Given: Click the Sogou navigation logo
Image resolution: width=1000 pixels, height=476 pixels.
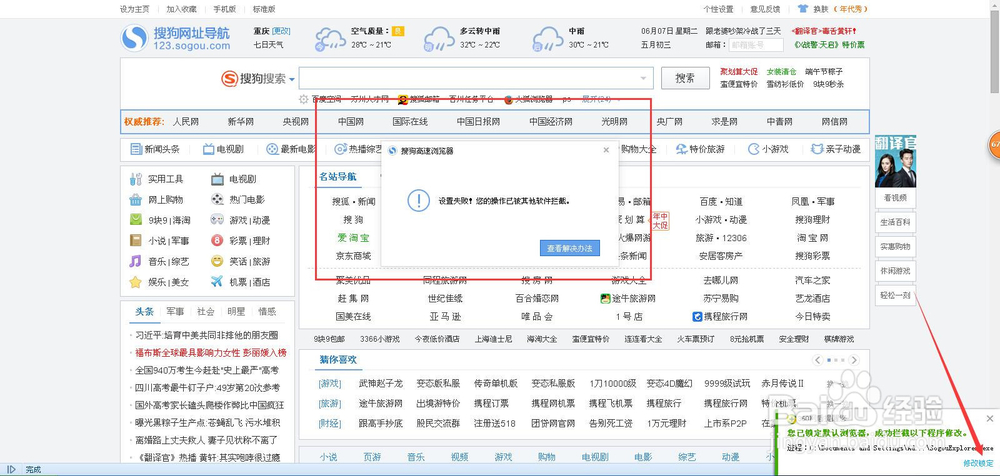Looking at the screenshot, I should [x=175, y=38].
